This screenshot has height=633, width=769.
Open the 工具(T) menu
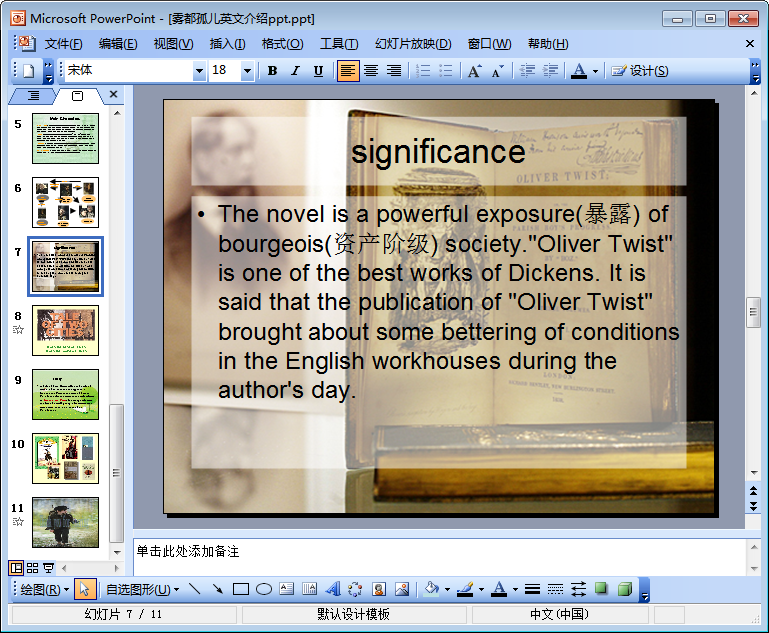[x=339, y=44]
